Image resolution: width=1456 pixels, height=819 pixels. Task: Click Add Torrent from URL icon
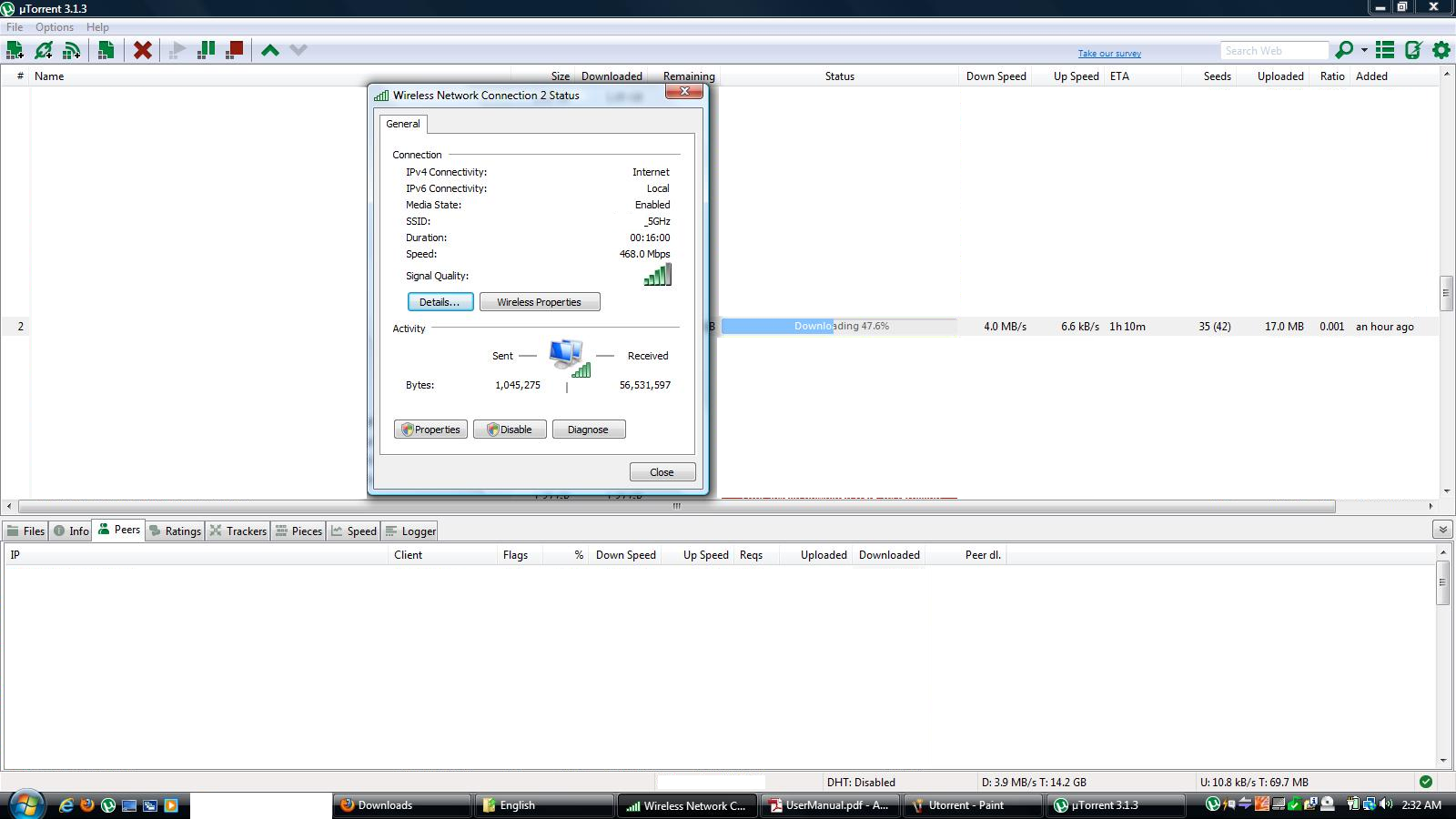43,51
